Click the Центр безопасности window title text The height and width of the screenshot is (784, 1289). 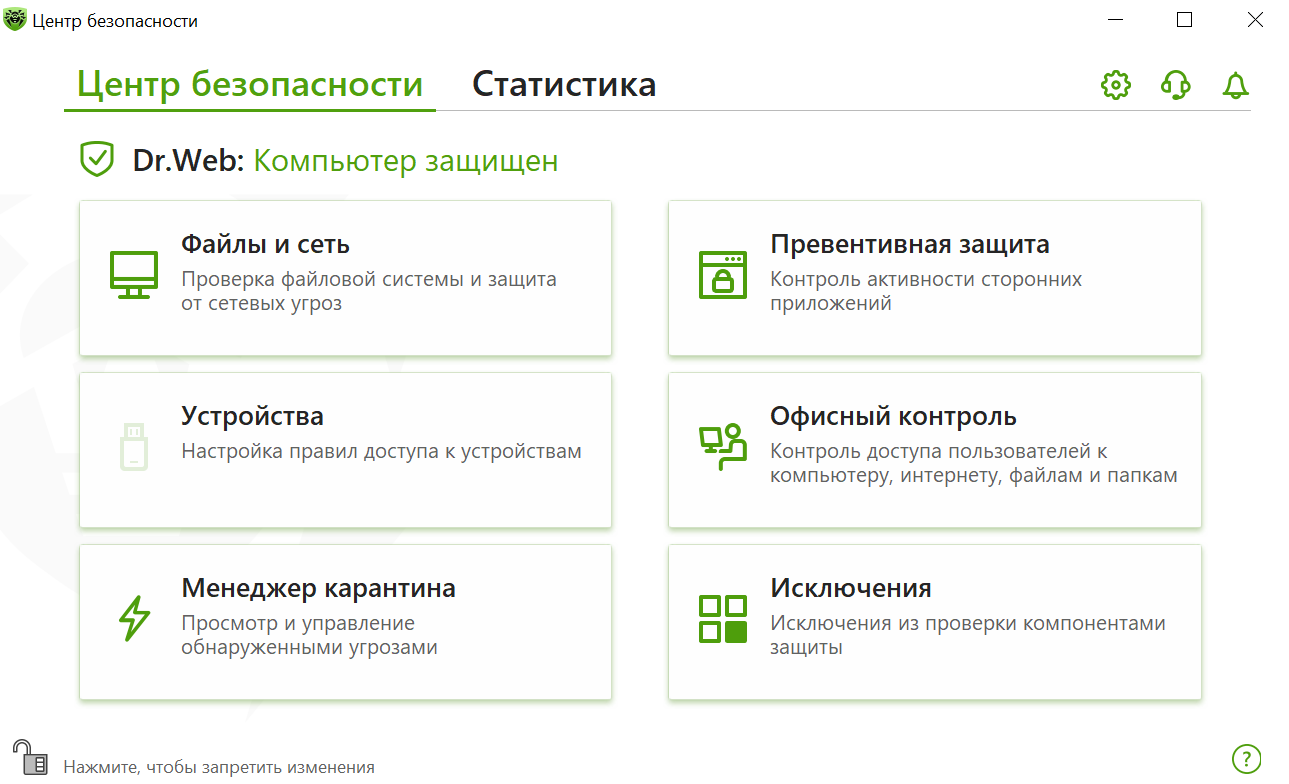coord(115,20)
